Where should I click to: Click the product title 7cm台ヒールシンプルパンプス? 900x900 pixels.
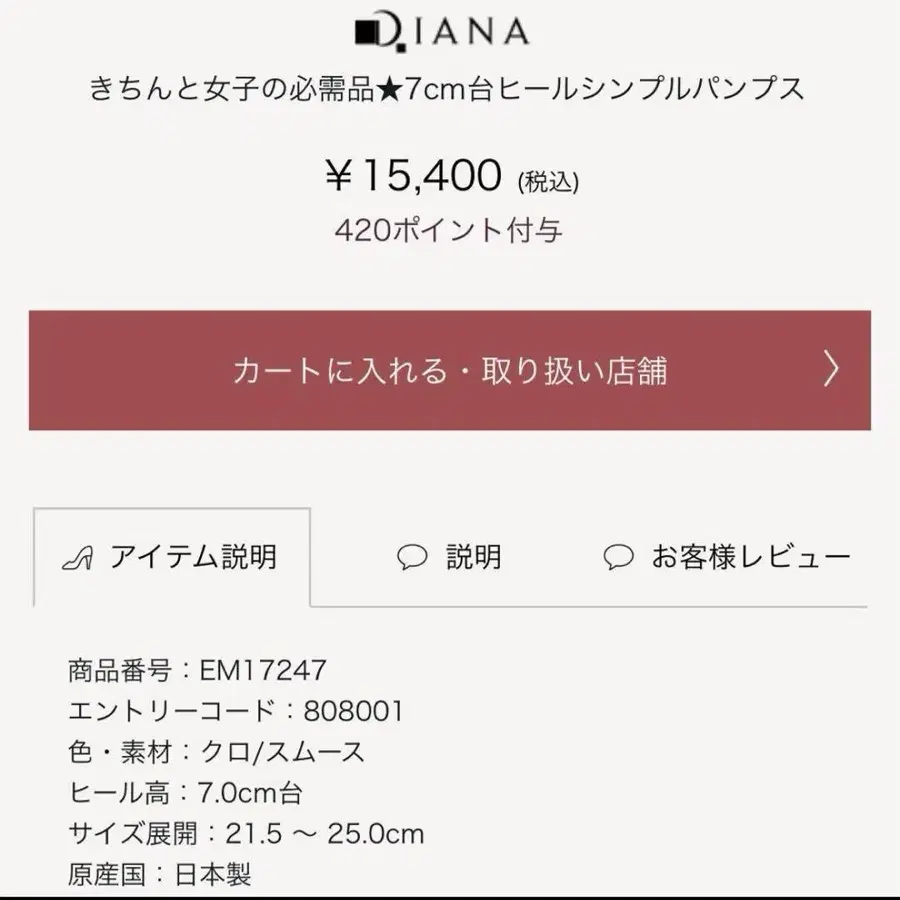point(447,89)
